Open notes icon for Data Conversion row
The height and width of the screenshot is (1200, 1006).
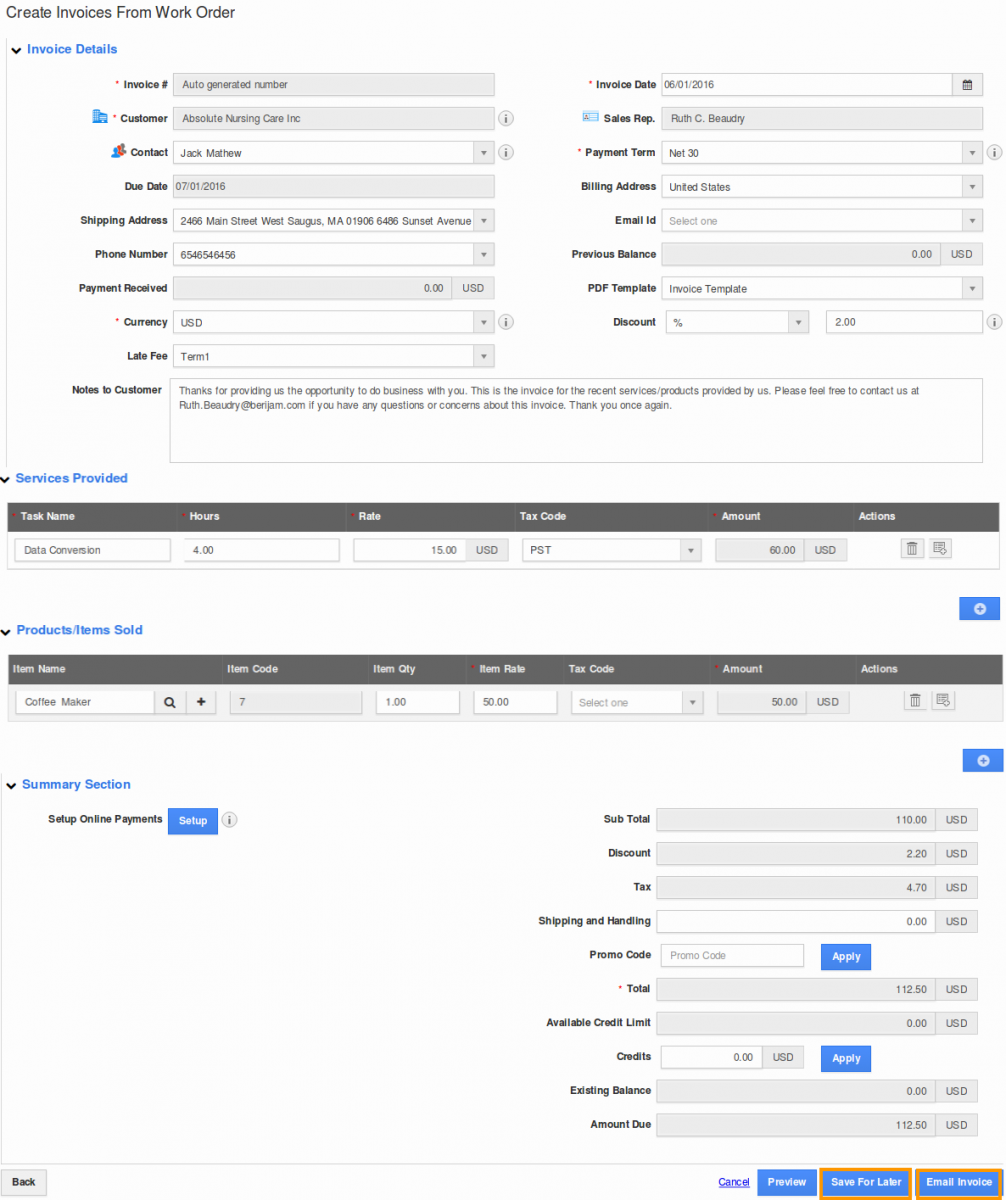[940, 548]
